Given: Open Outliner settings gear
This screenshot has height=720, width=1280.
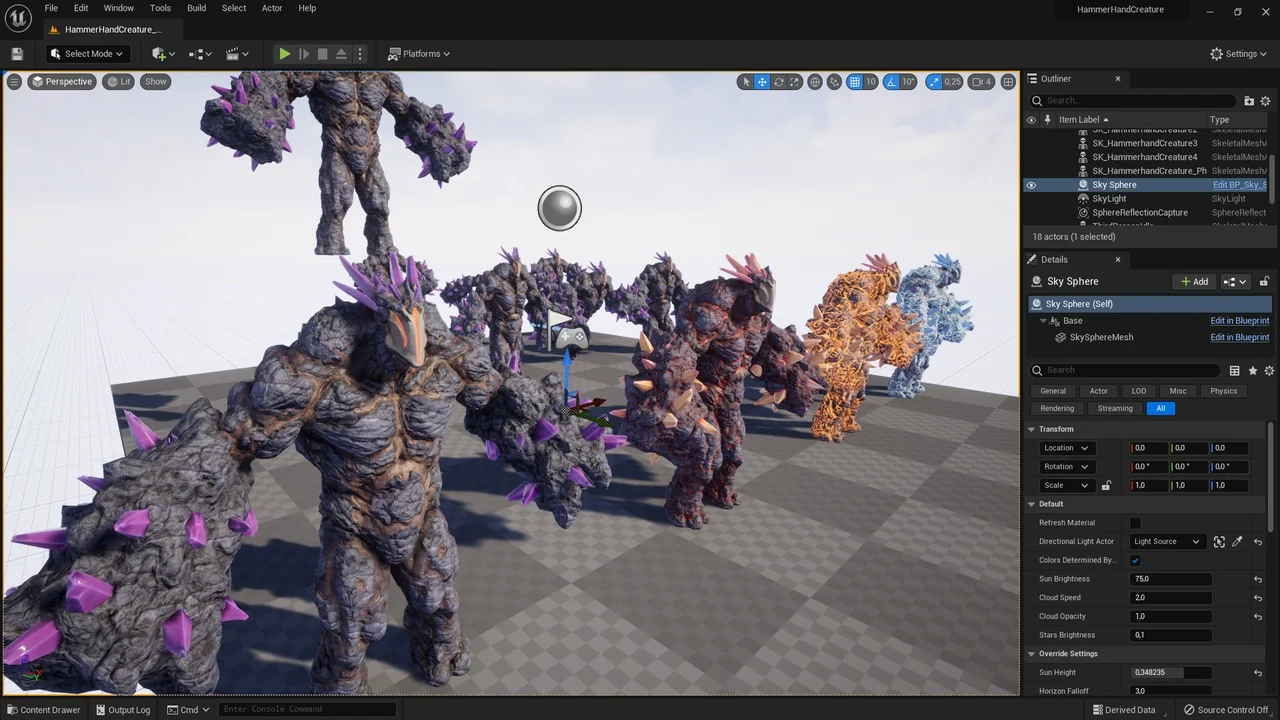Looking at the screenshot, I should pyautogui.click(x=1265, y=101).
